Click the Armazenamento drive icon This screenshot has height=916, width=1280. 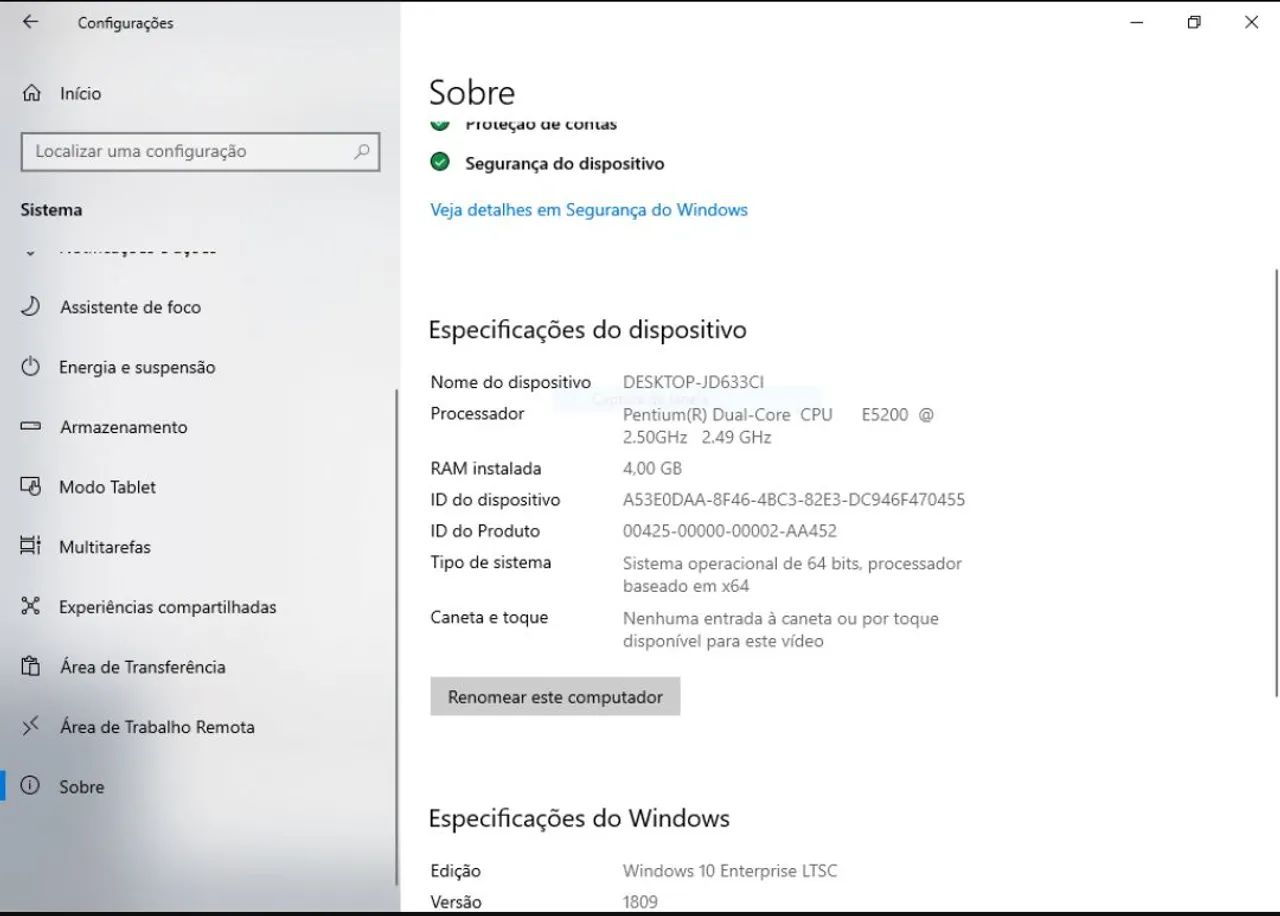[31, 427]
